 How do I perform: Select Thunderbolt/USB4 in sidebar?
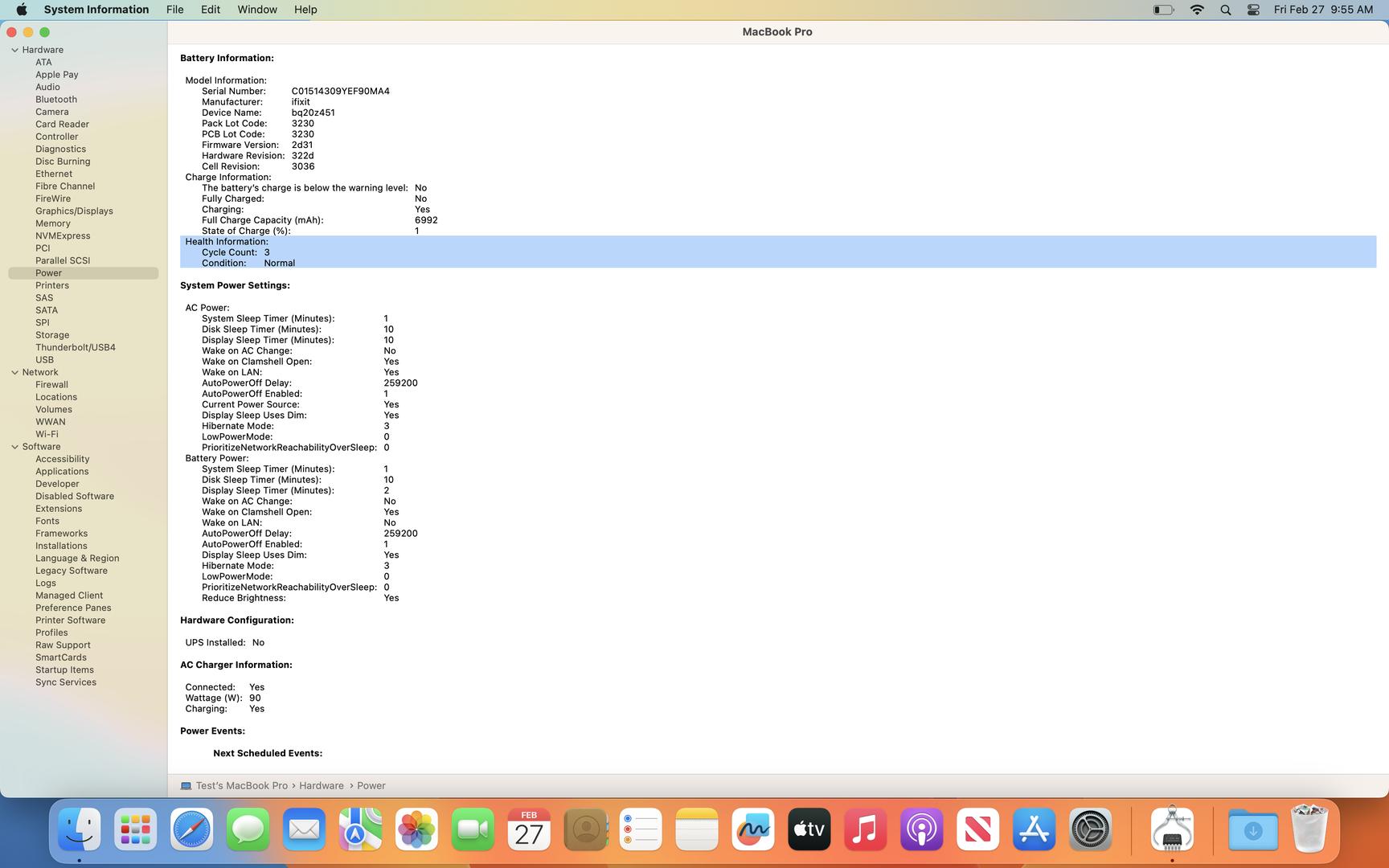pos(76,347)
